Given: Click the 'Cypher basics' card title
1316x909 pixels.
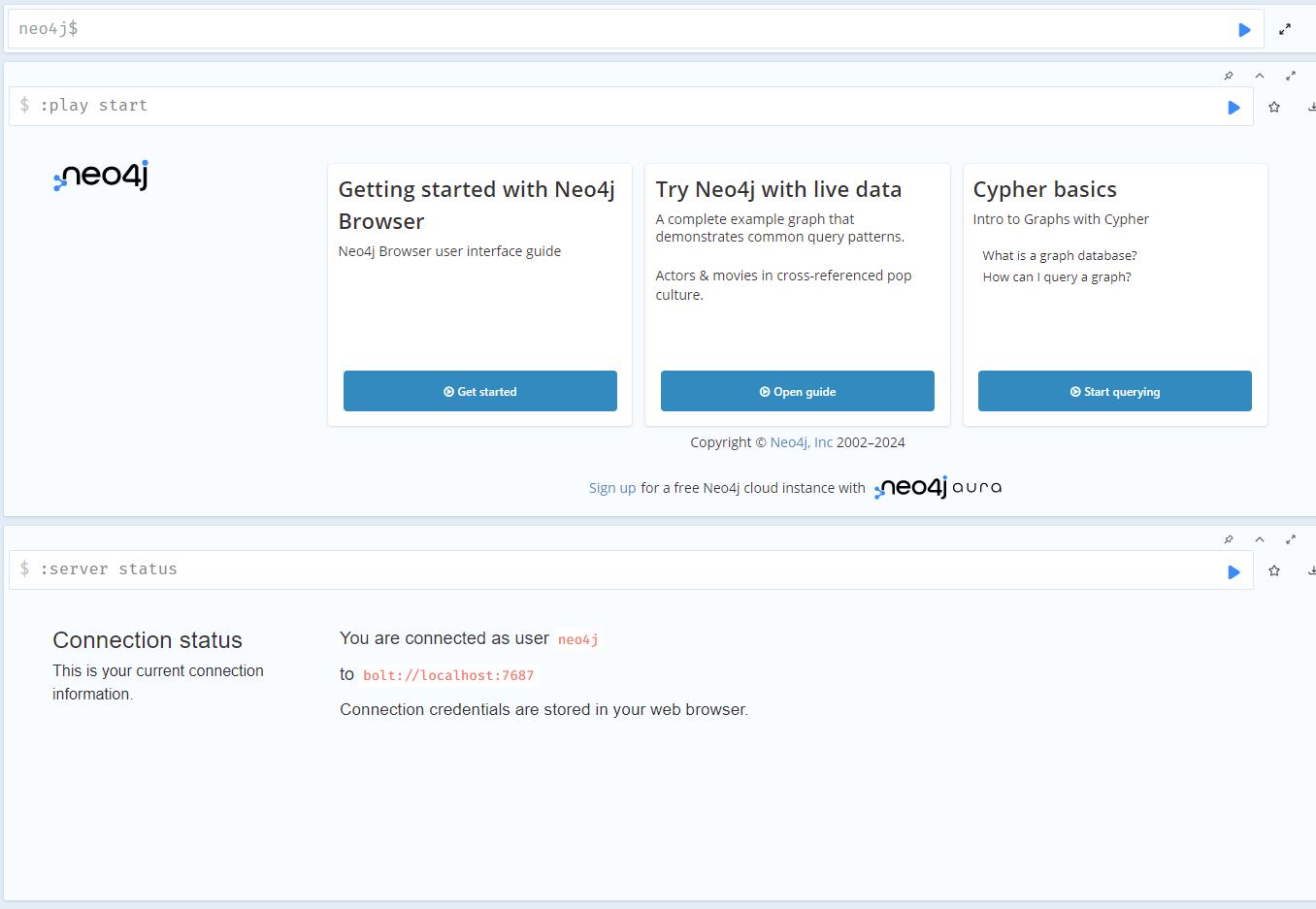Looking at the screenshot, I should pyautogui.click(x=1045, y=189).
